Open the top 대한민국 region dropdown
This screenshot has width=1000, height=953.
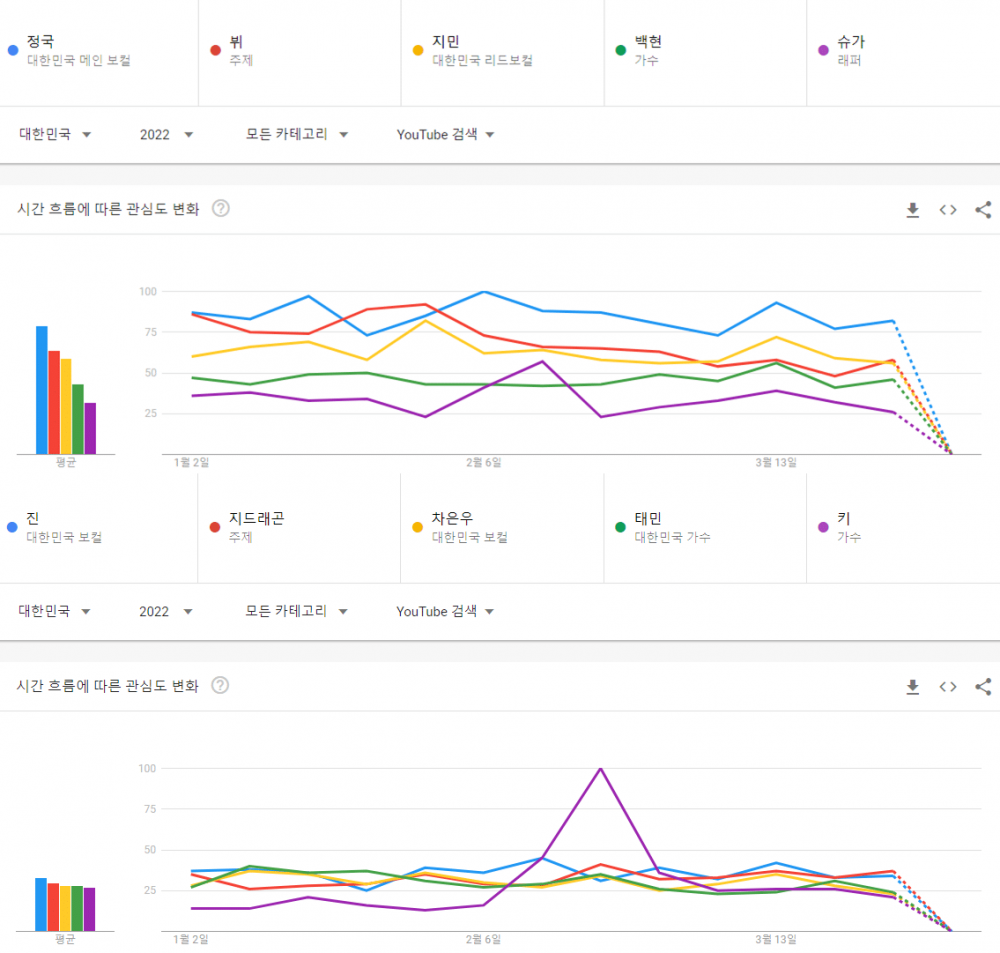[x=56, y=135]
